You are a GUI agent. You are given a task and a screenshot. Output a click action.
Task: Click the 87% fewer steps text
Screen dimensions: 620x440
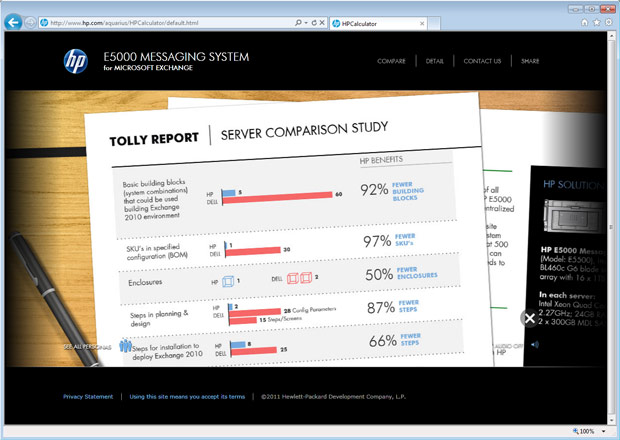[x=393, y=307]
